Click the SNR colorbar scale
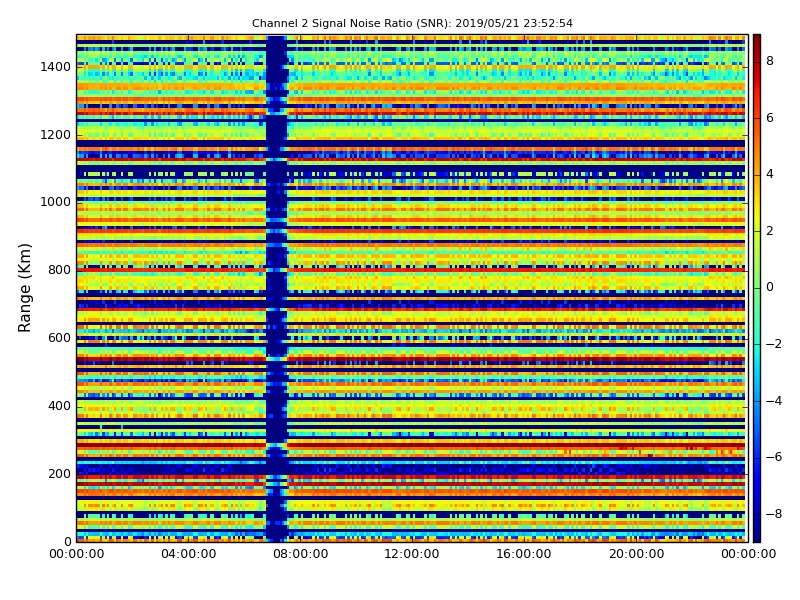Screen dimensions: 800x600 pos(757,288)
